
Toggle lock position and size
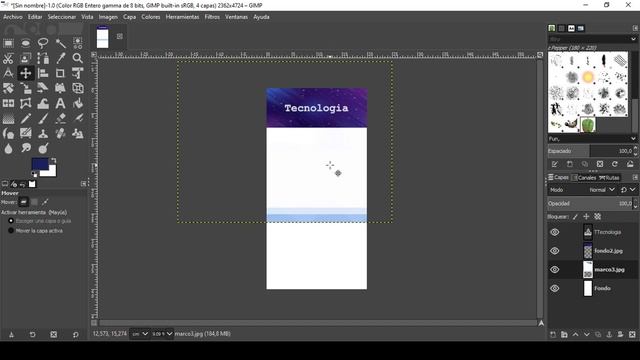(587, 217)
